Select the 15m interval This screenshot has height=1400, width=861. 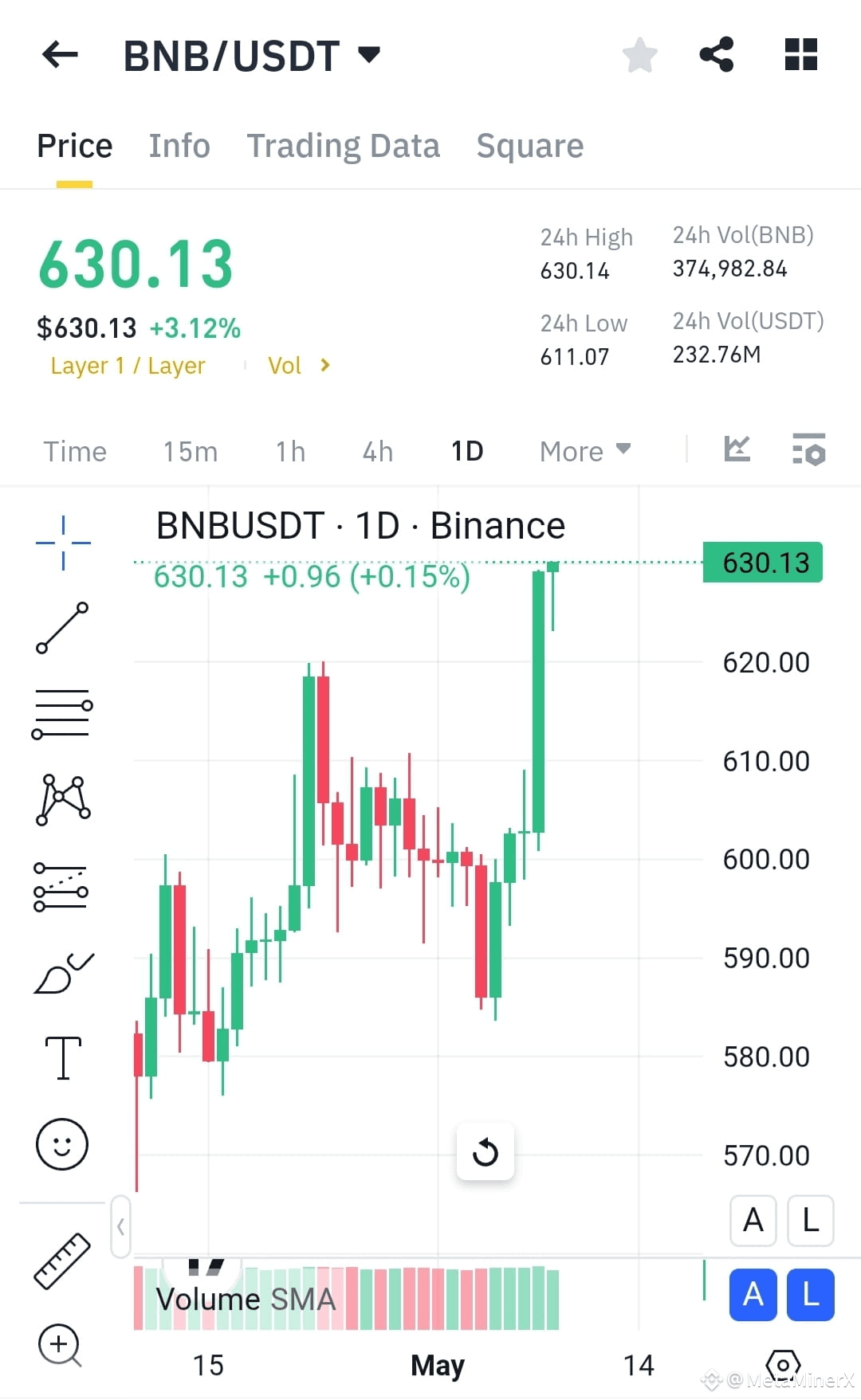191,452
